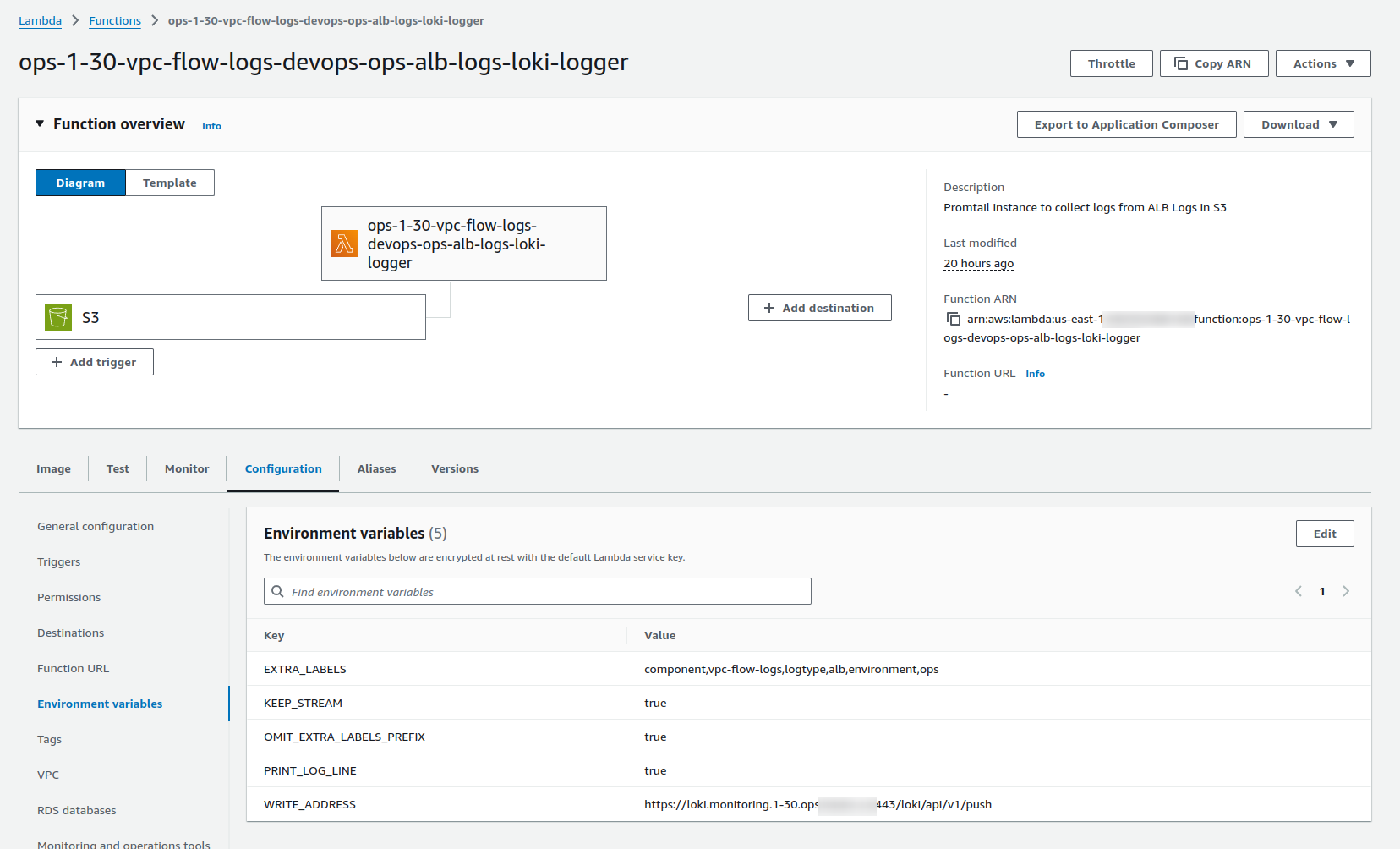Click the Lambda function icon in the diagram
Screen dimensions: 1400x849
(x=344, y=244)
